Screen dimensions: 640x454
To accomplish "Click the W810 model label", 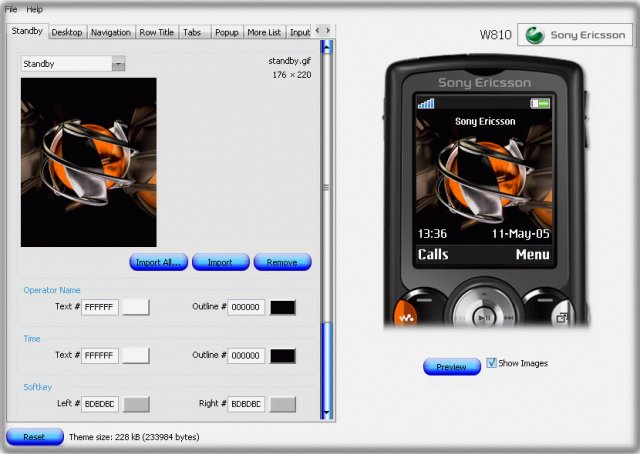I will 496,35.
